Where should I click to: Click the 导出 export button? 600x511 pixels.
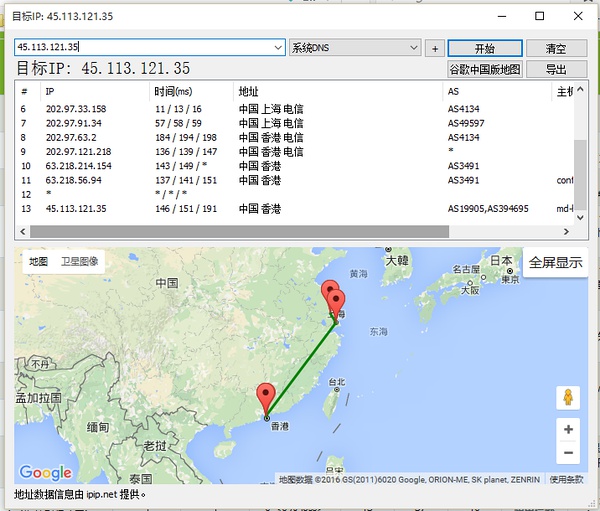(556, 69)
